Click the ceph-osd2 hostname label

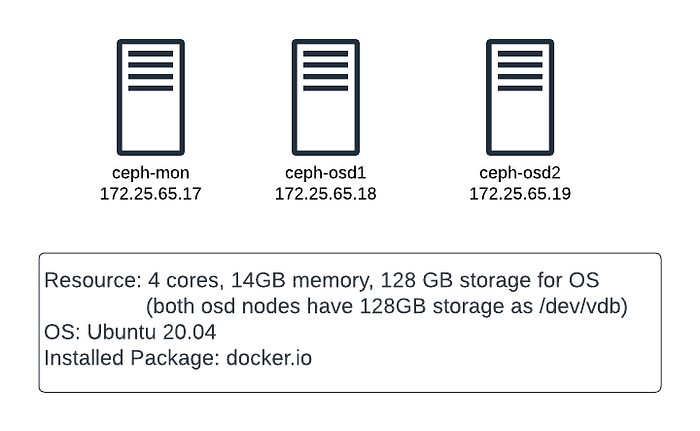tap(520, 173)
